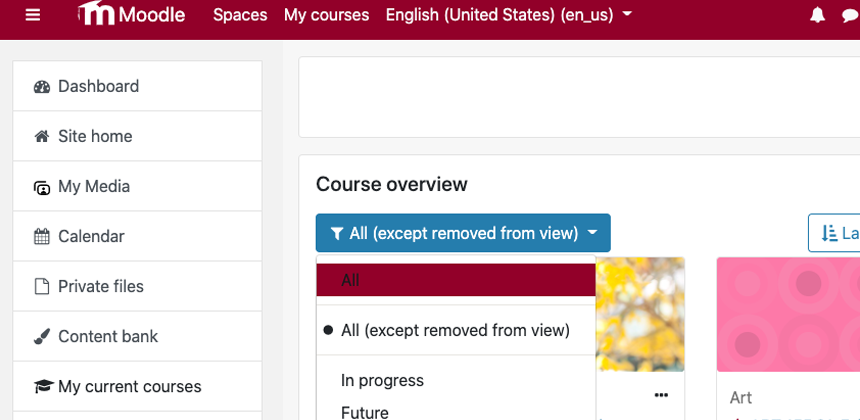The height and width of the screenshot is (420, 860).
Task: Go to My courses in navbar
Action: [x=326, y=15]
